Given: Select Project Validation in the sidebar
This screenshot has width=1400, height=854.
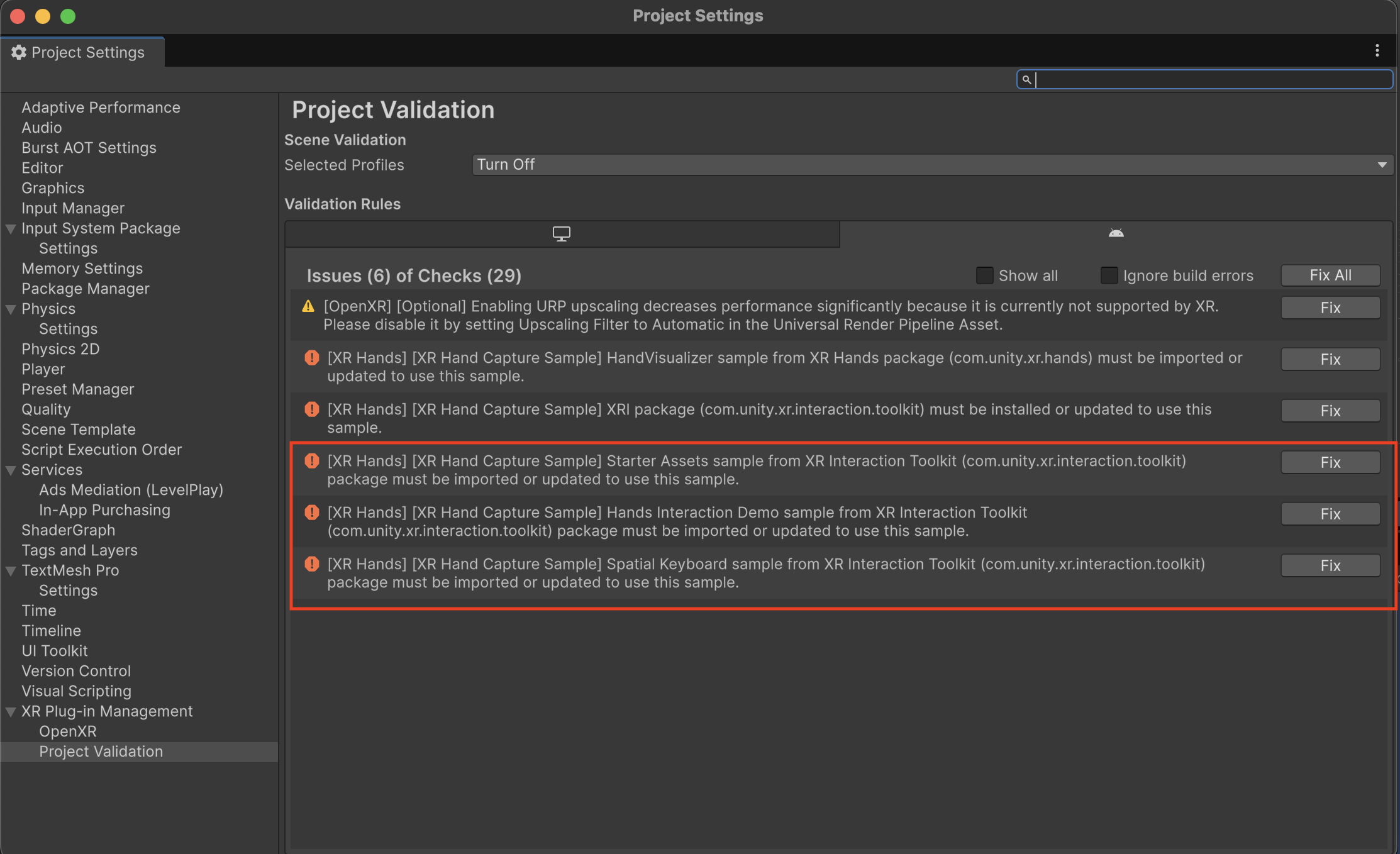Looking at the screenshot, I should pyautogui.click(x=101, y=751).
